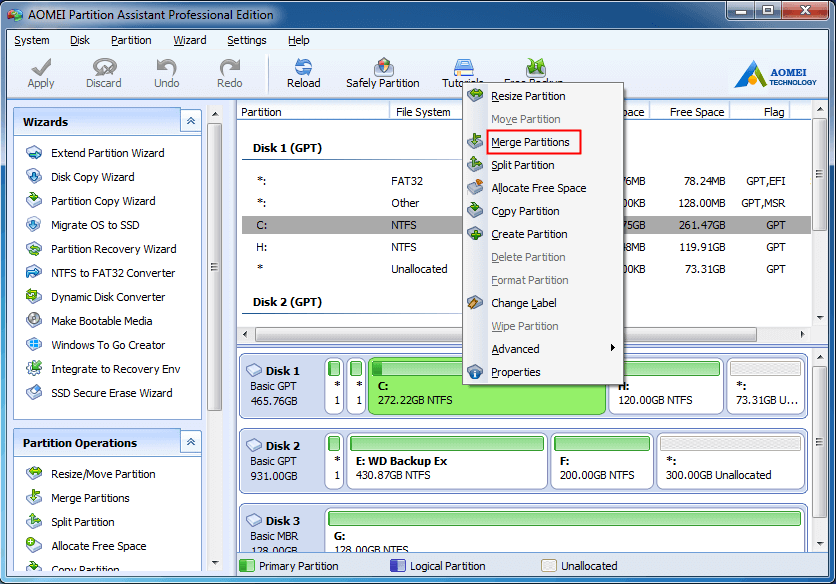Open NTFS to FAT32 Converter icon
Viewport: 836px width, 584px height.
(x=34, y=273)
